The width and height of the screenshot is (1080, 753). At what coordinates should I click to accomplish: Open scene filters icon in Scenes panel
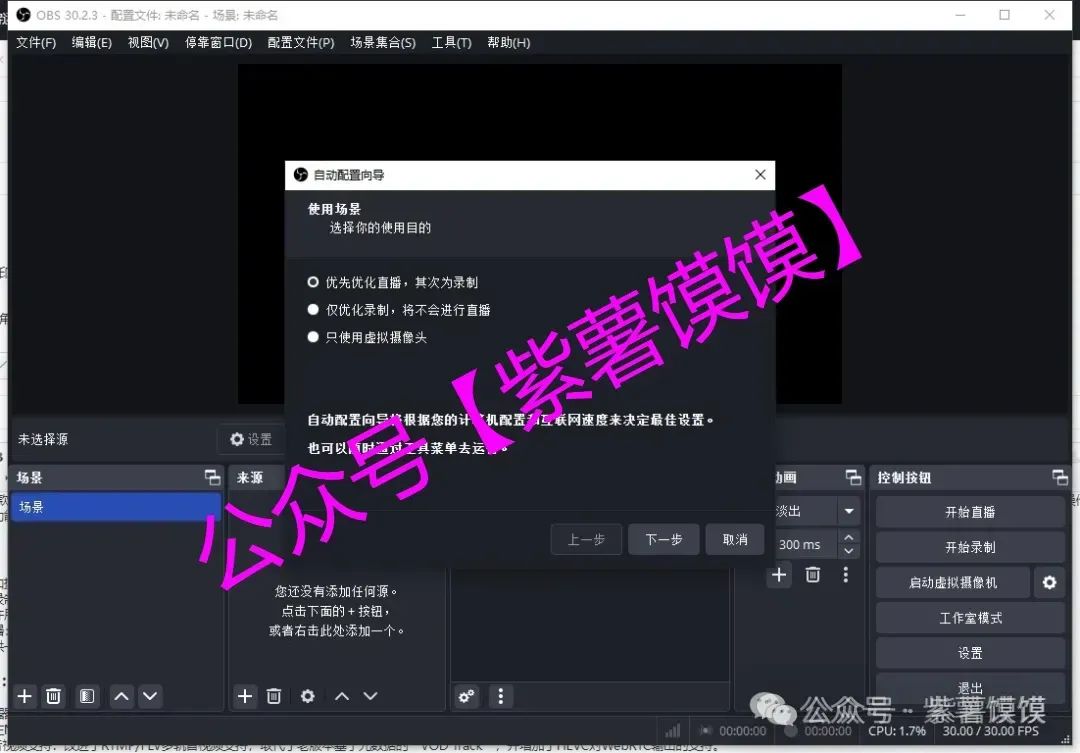(x=87, y=696)
